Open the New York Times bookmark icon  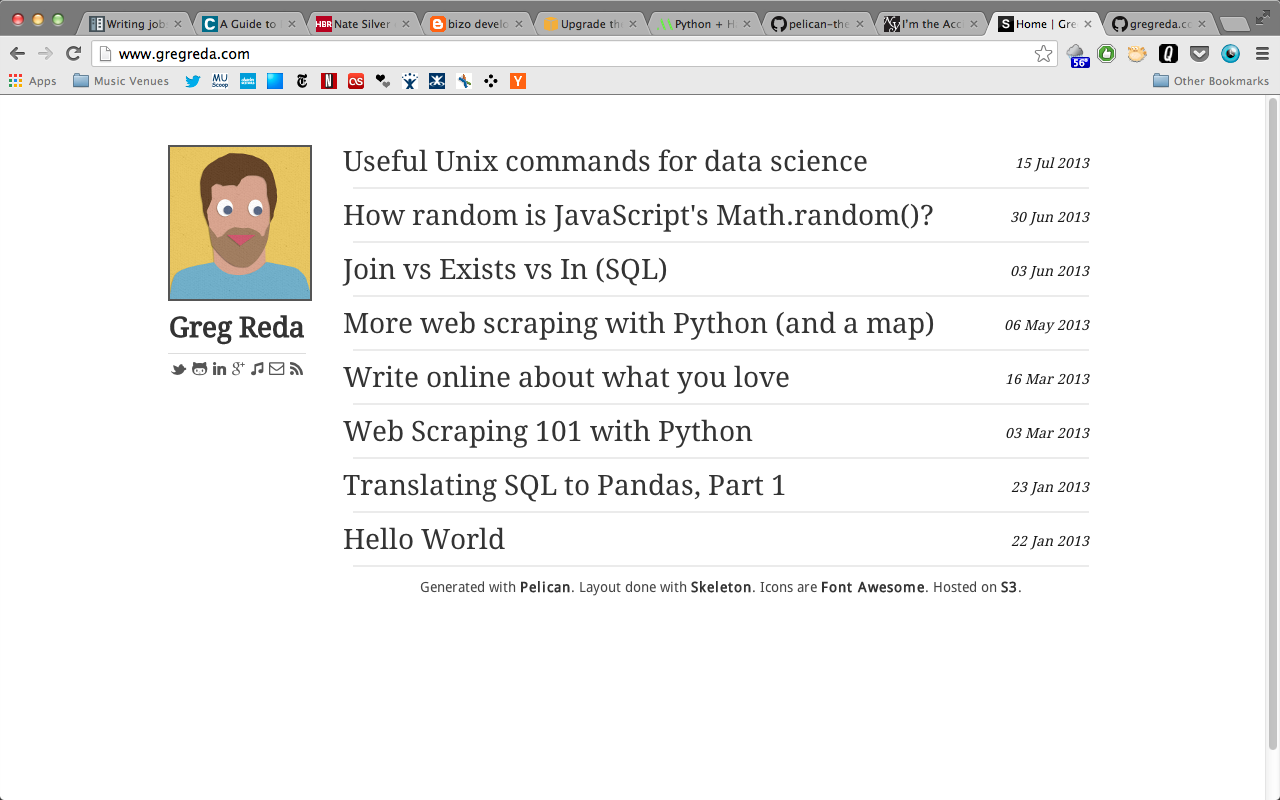pos(302,81)
